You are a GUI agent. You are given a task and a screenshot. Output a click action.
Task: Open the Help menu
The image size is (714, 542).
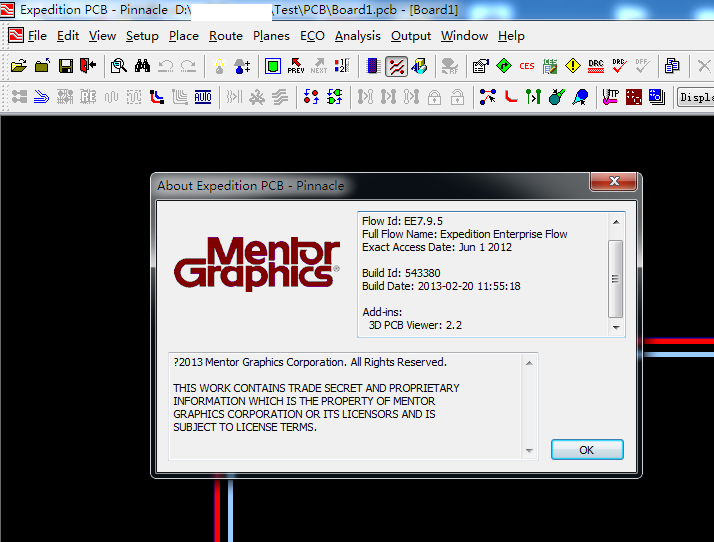click(511, 36)
